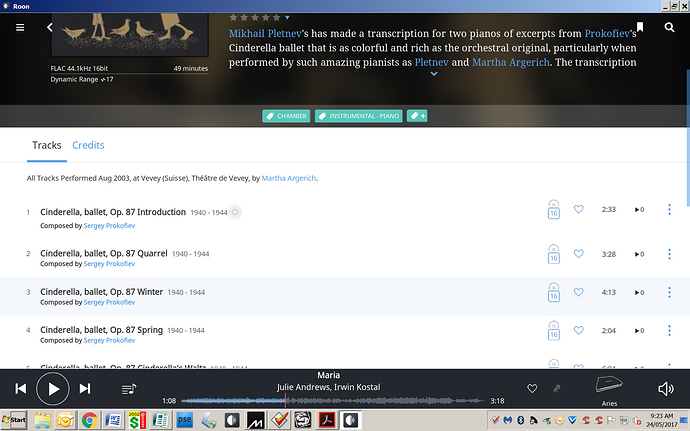This screenshot has width=690, height=431.
Task: Go back with the left arrow
Action: click(50, 28)
